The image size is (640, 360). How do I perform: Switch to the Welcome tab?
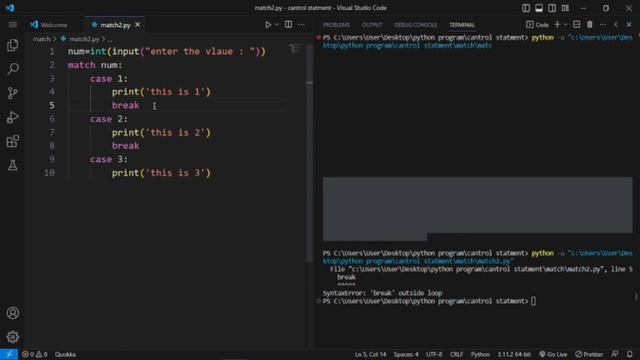(49, 25)
